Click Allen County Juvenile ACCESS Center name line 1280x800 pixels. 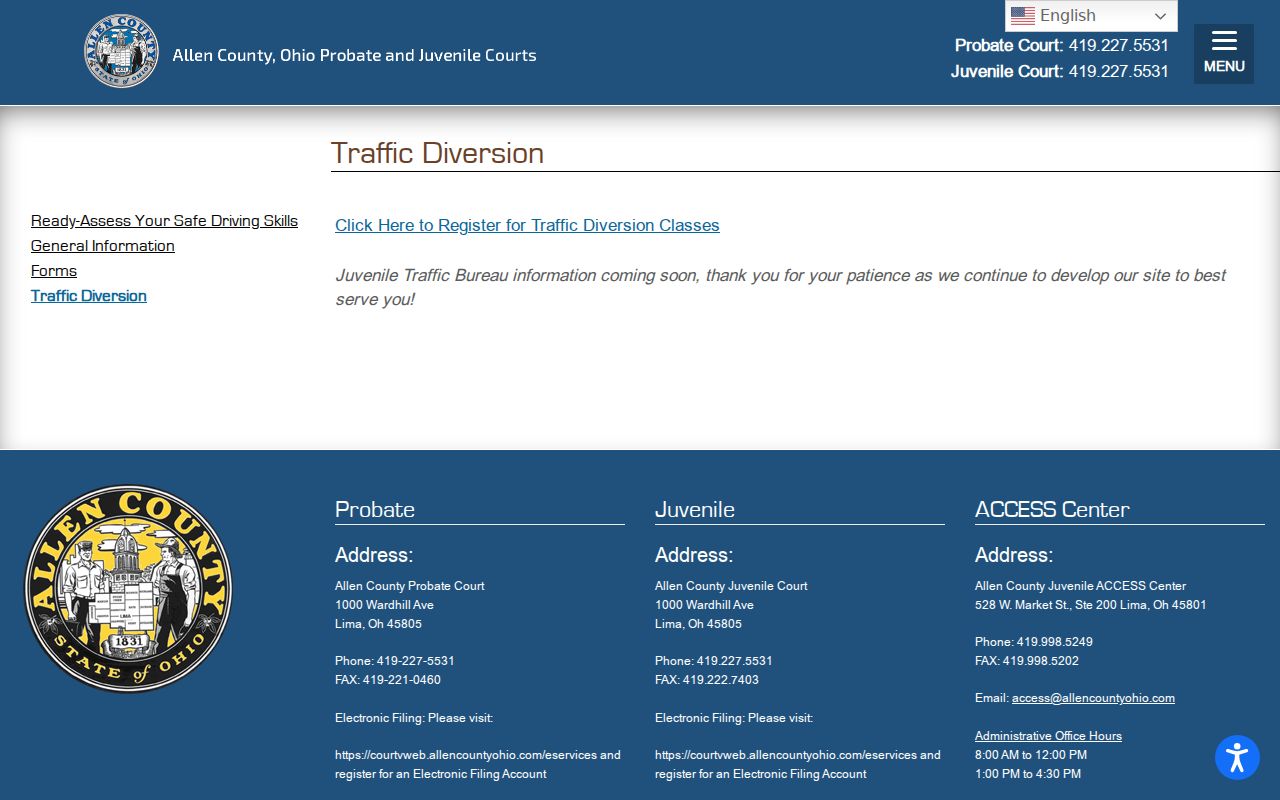(1080, 586)
